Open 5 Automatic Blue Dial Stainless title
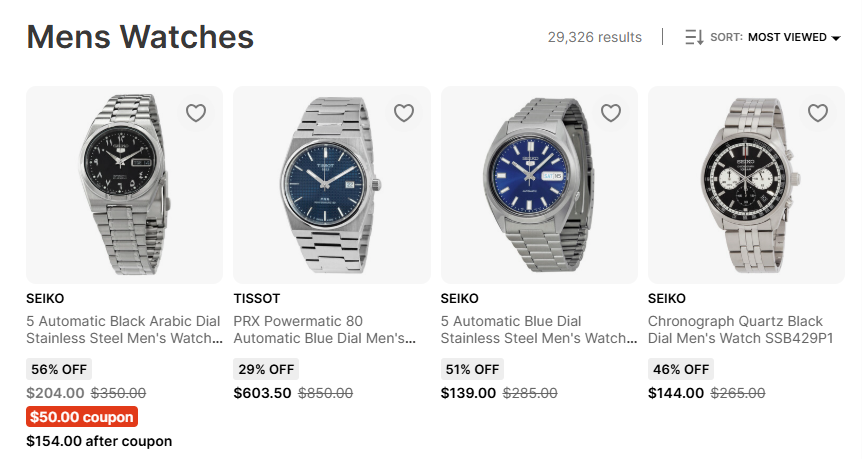 (x=539, y=330)
